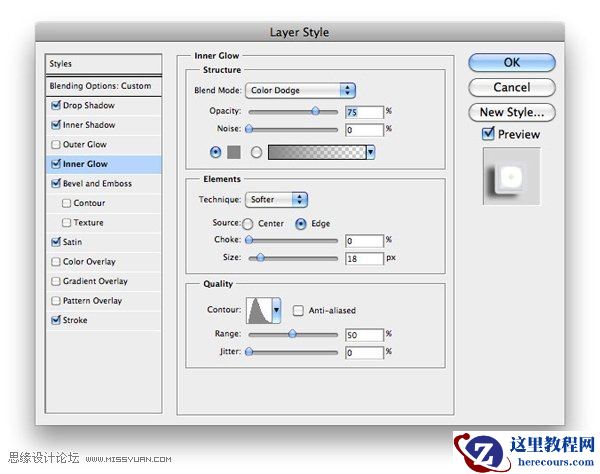Screen dimensions: 600x474
Task: Click the Range value field
Action: pos(364,335)
